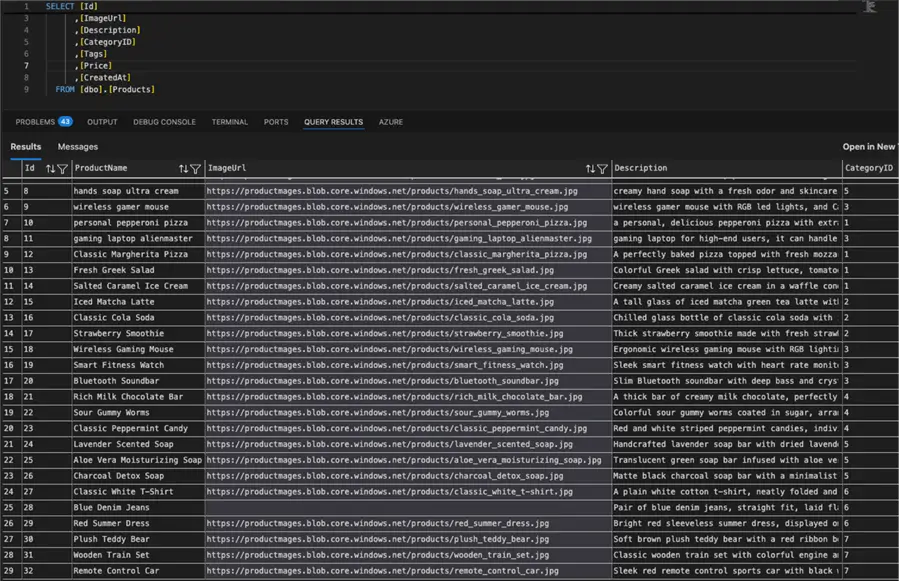
Task: Open the ProductName filter funnel
Action: tap(196, 169)
